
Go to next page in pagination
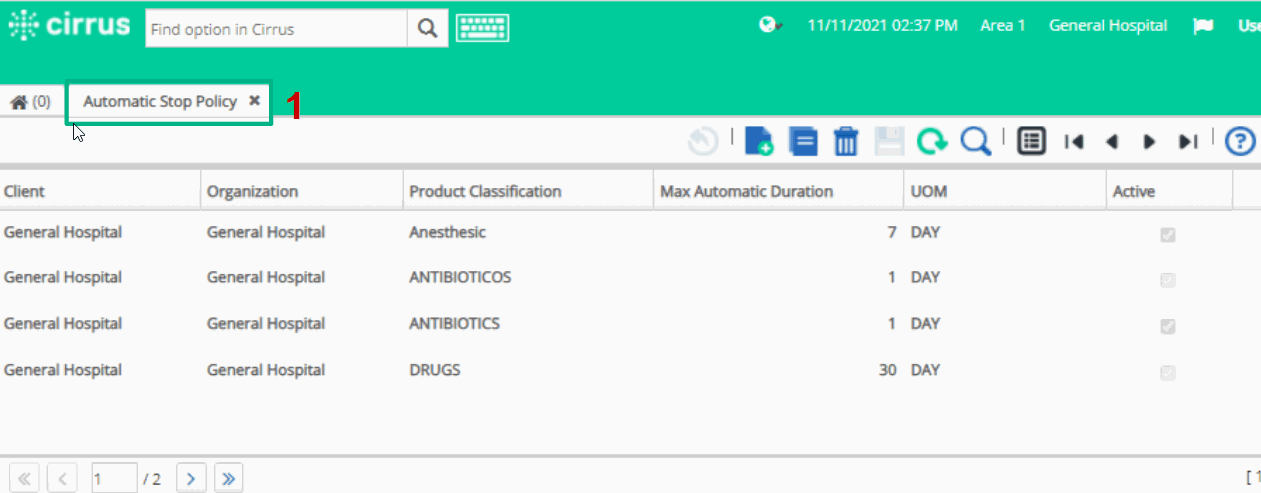point(191,479)
